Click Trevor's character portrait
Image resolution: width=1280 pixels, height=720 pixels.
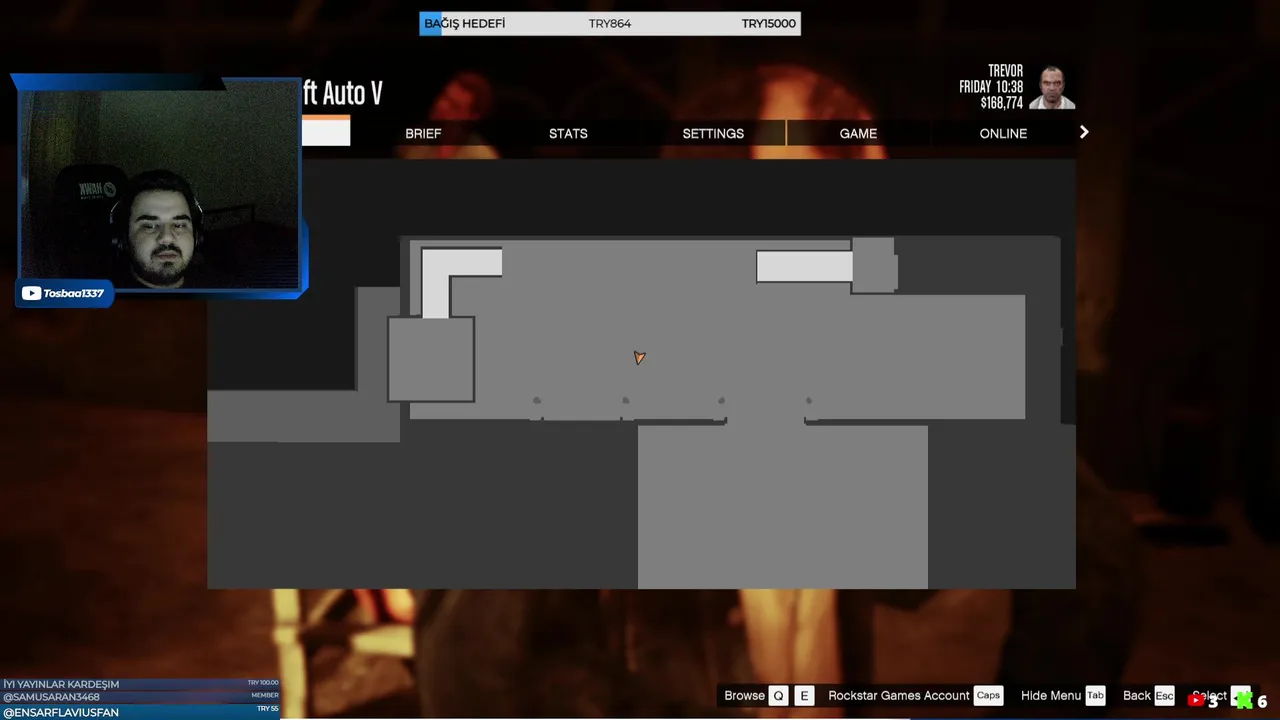(x=1051, y=88)
